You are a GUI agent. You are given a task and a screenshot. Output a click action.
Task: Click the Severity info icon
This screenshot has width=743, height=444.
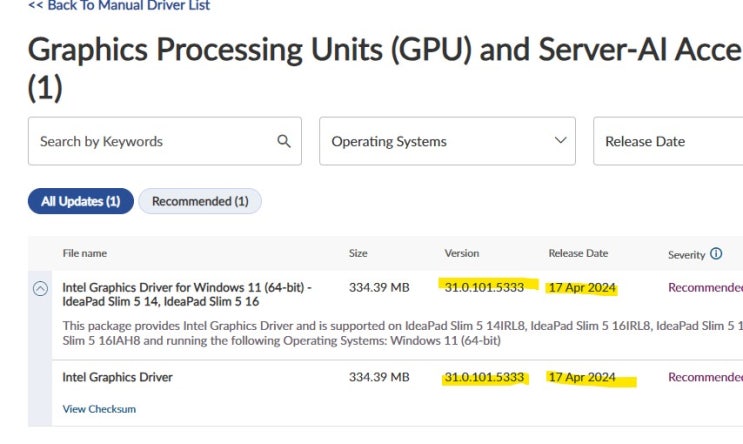coord(716,254)
